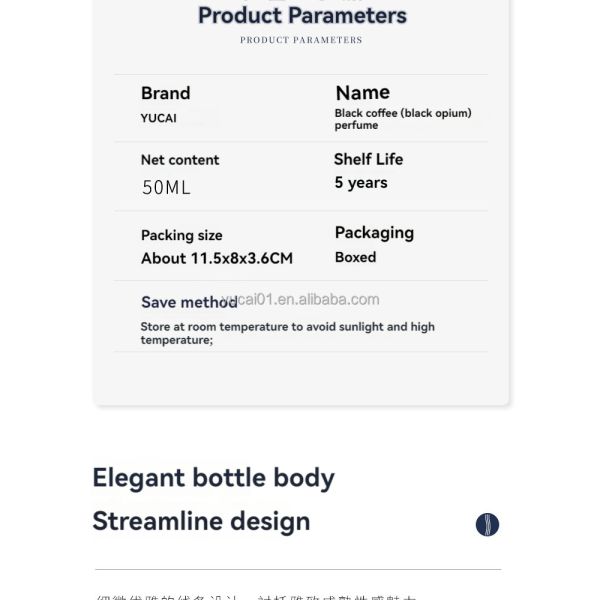Click the 5 years shelf life value

click(x=361, y=183)
